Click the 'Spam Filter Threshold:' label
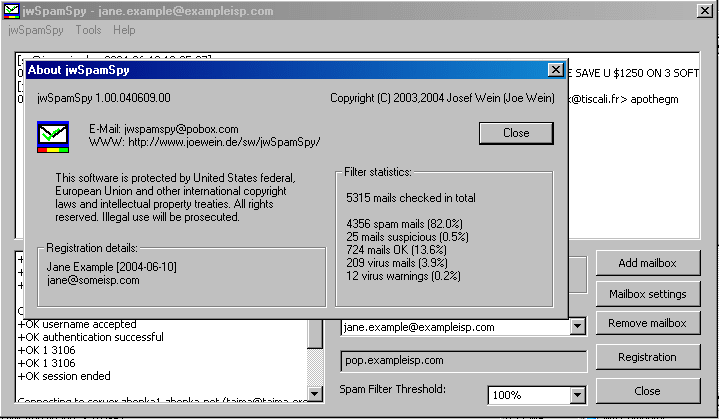 [393, 389]
